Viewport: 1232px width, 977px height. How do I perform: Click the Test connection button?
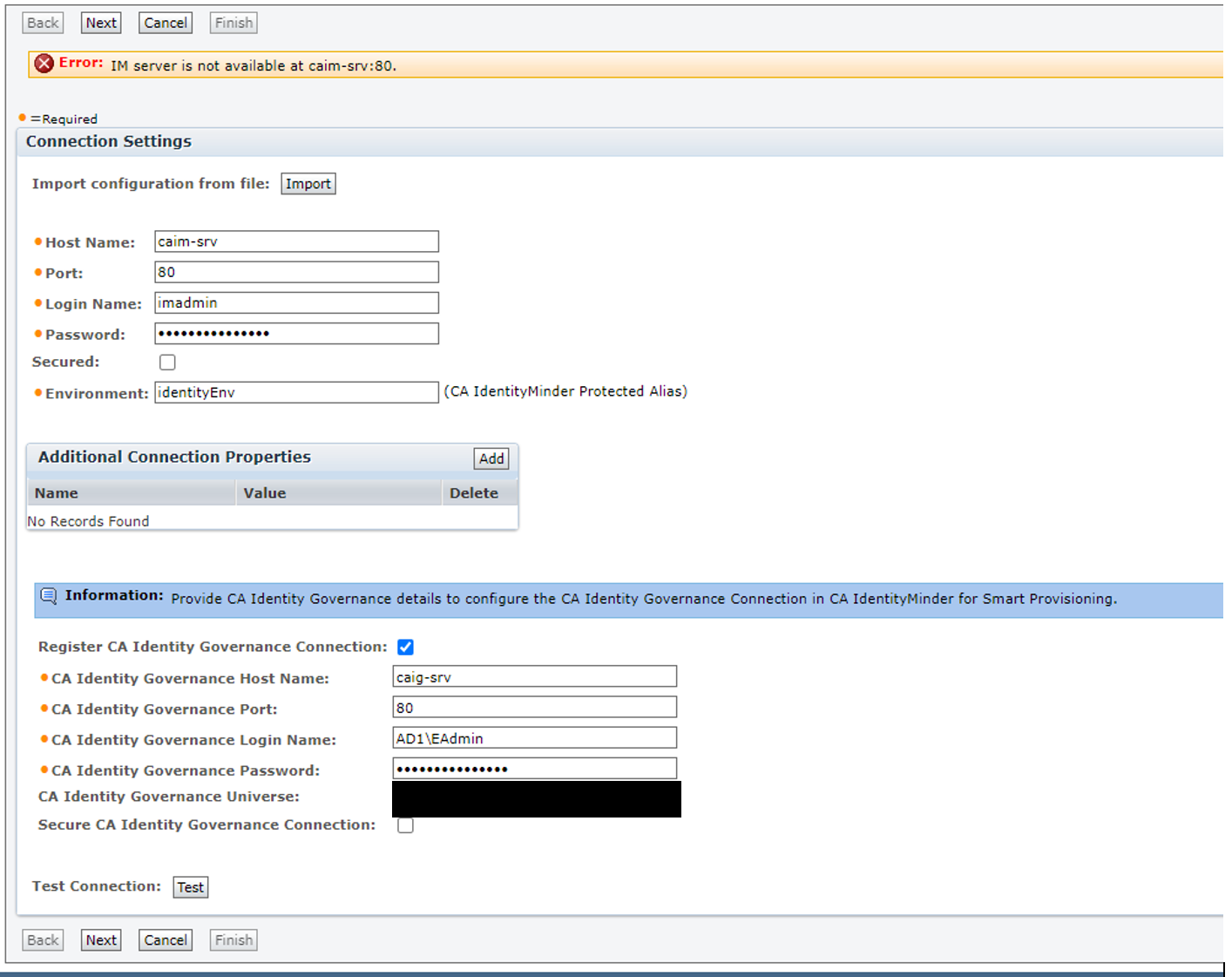[191, 887]
